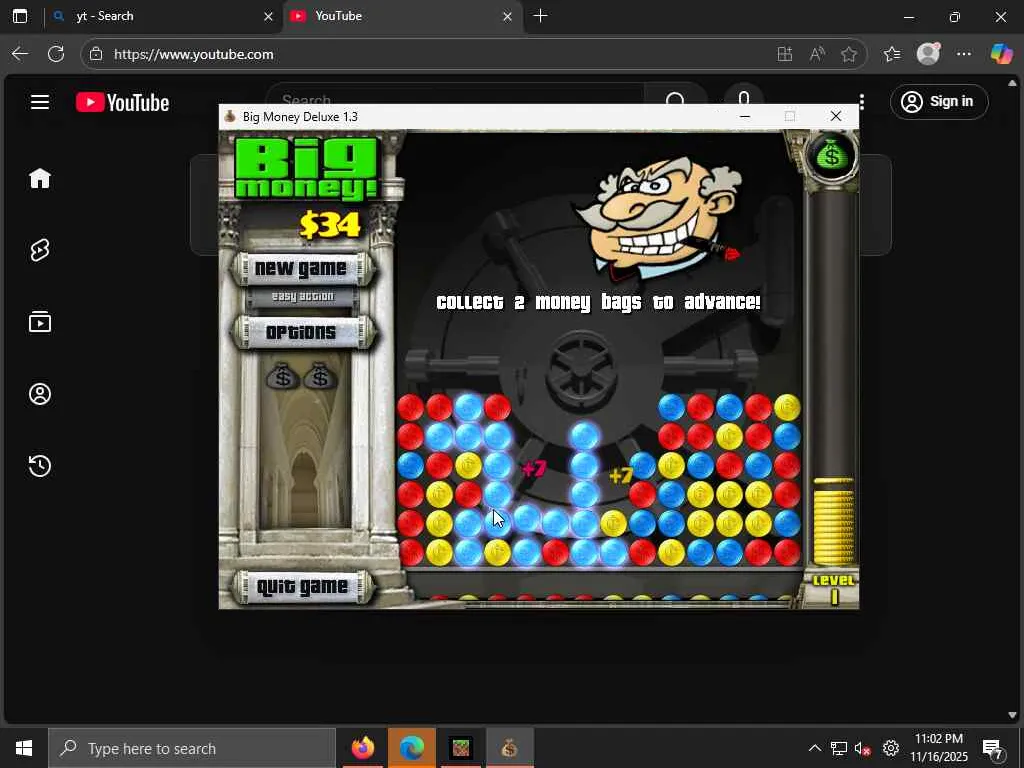Open the You page in YouTube sidebar

pyautogui.click(x=40, y=394)
